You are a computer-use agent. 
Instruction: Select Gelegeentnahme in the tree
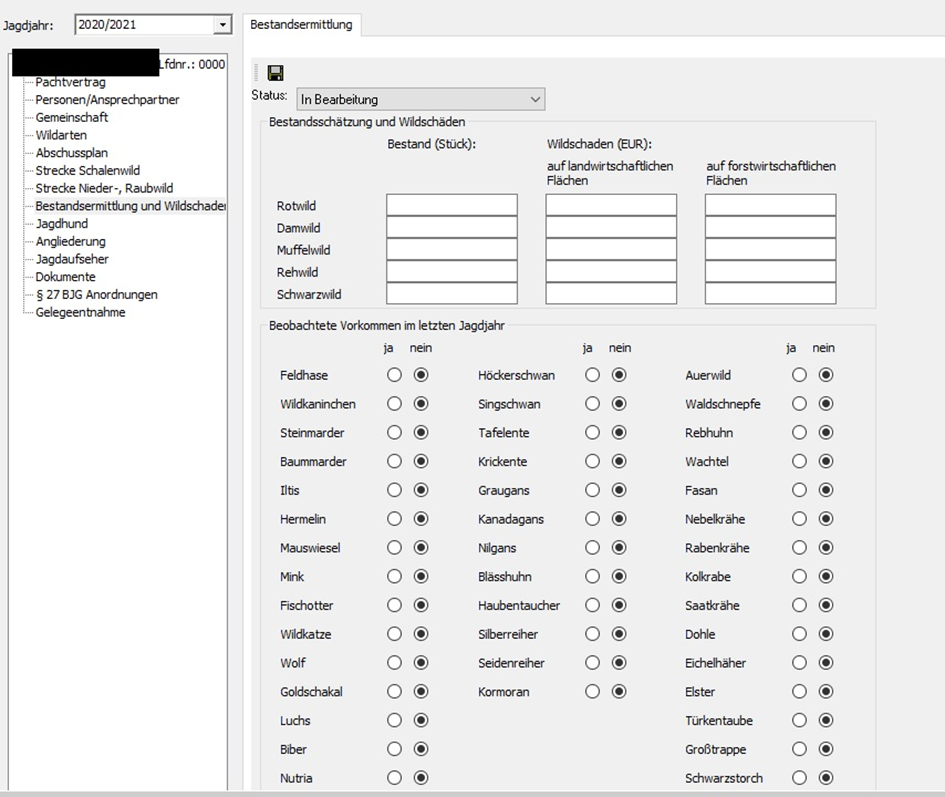(80, 313)
